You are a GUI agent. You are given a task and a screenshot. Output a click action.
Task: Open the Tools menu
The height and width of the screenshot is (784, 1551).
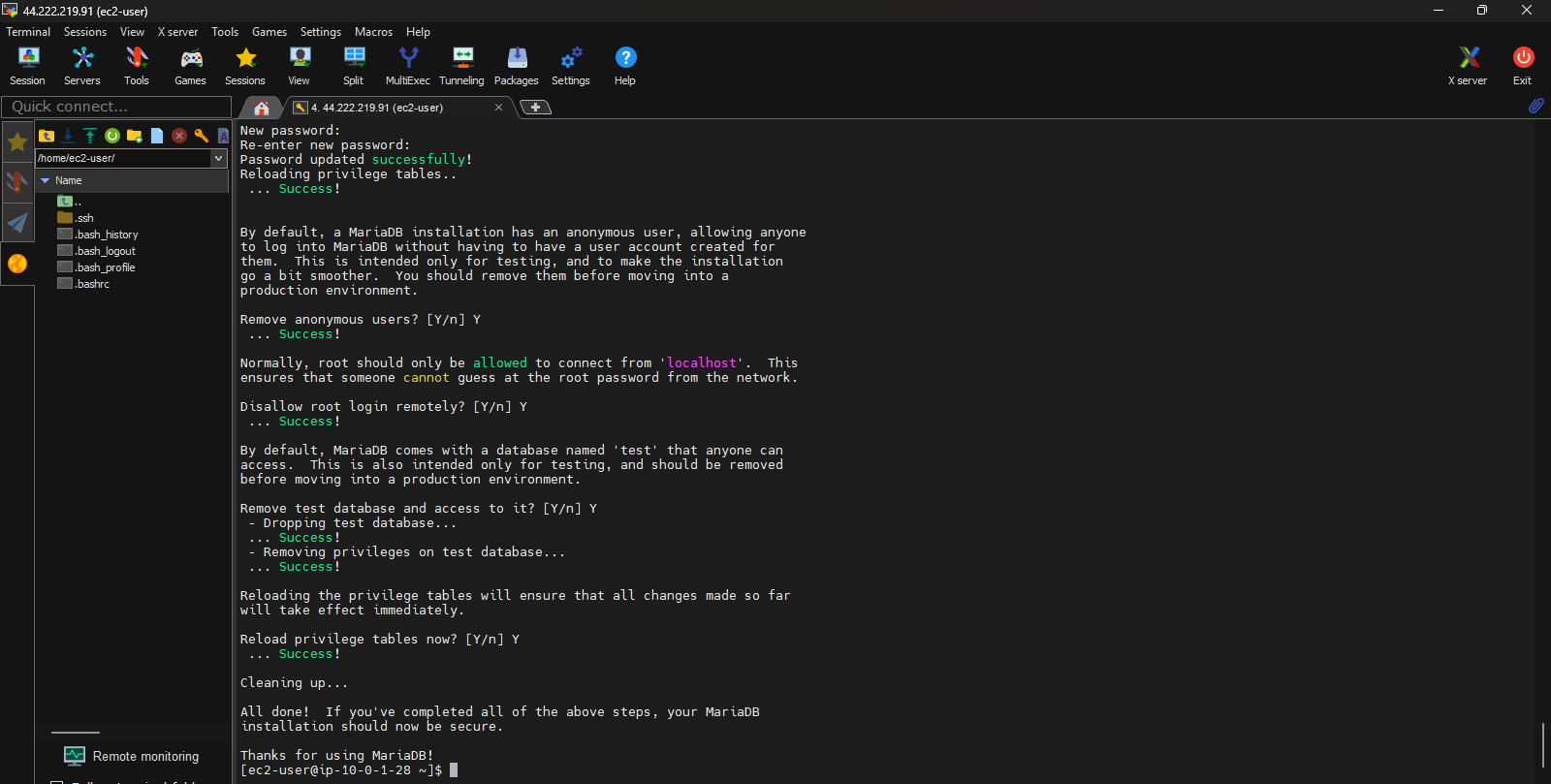coord(225,32)
